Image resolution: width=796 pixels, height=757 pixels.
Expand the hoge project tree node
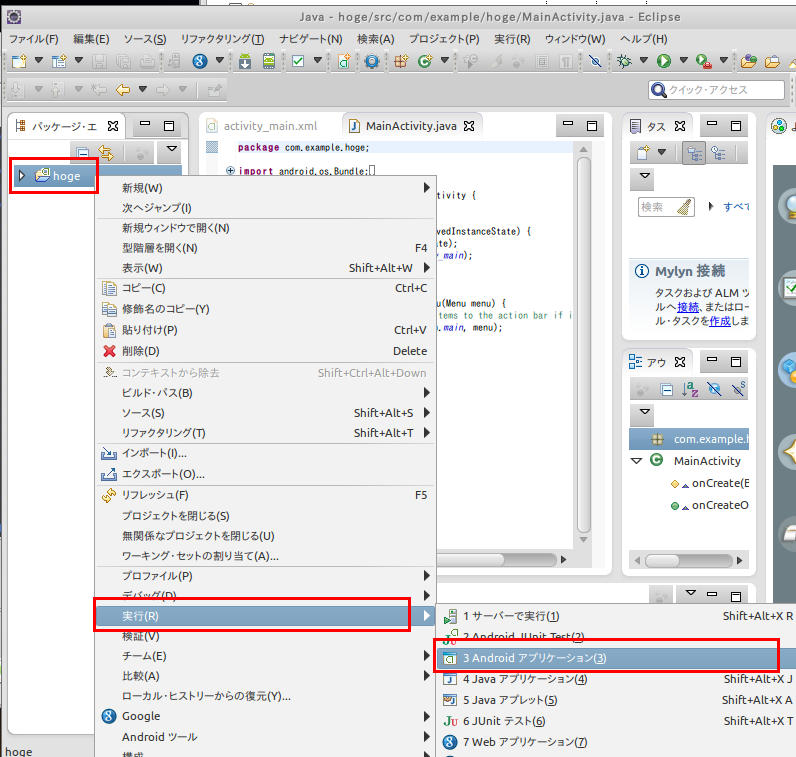click(x=22, y=176)
